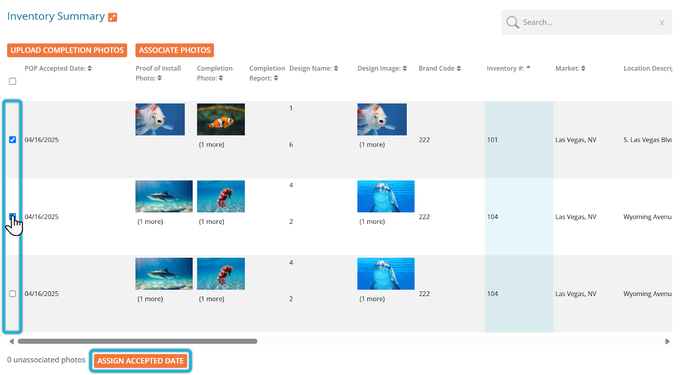This screenshot has width=680, height=375.
Task: Click the horizontal scrollbar right arrow
Action: [x=667, y=342]
